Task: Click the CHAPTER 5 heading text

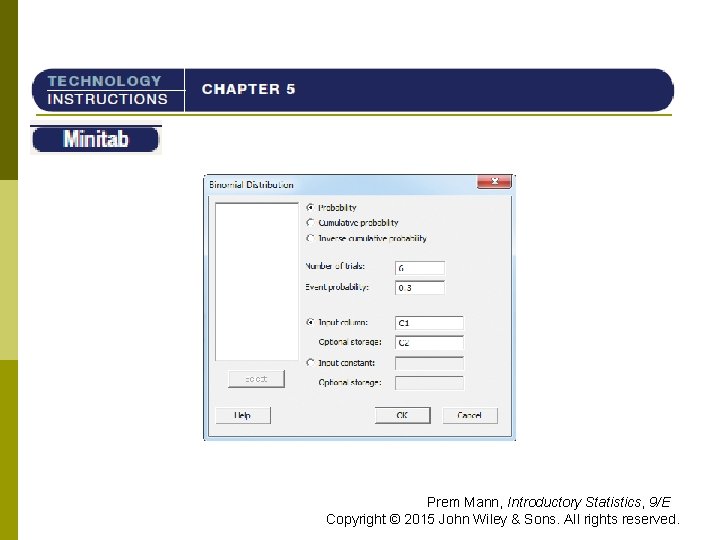Action: pos(248,89)
